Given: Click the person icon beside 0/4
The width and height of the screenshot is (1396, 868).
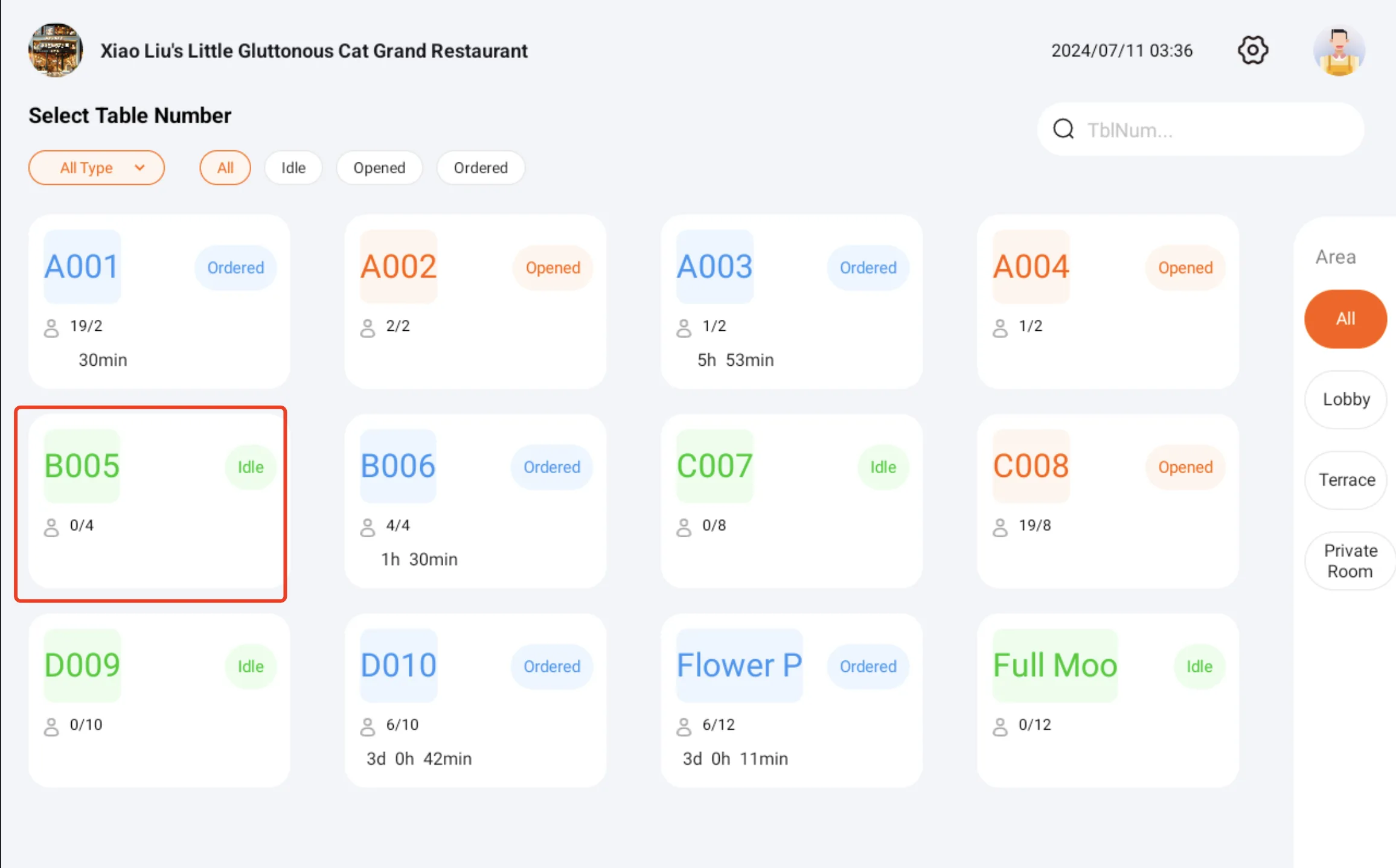Looking at the screenshot, I should click(x=51, y=527).
